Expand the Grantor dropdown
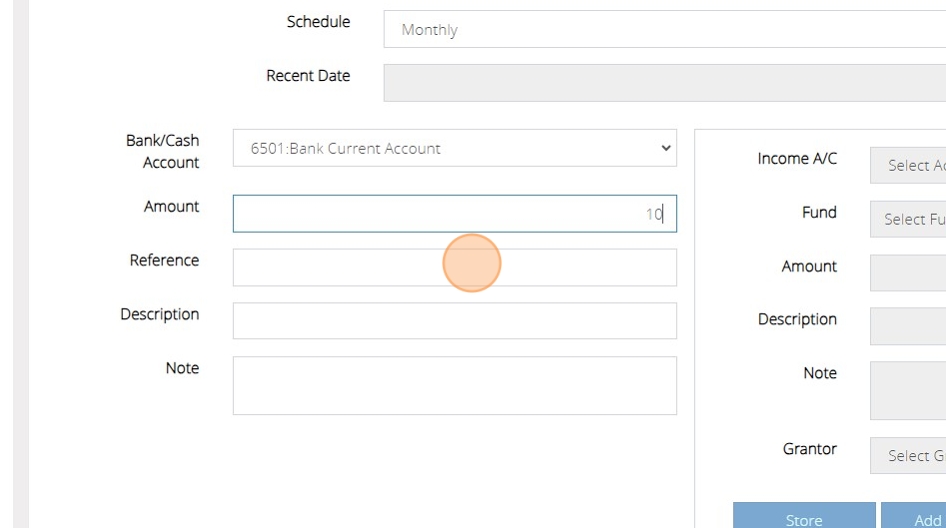946x528 pixels. coord(908,455)
